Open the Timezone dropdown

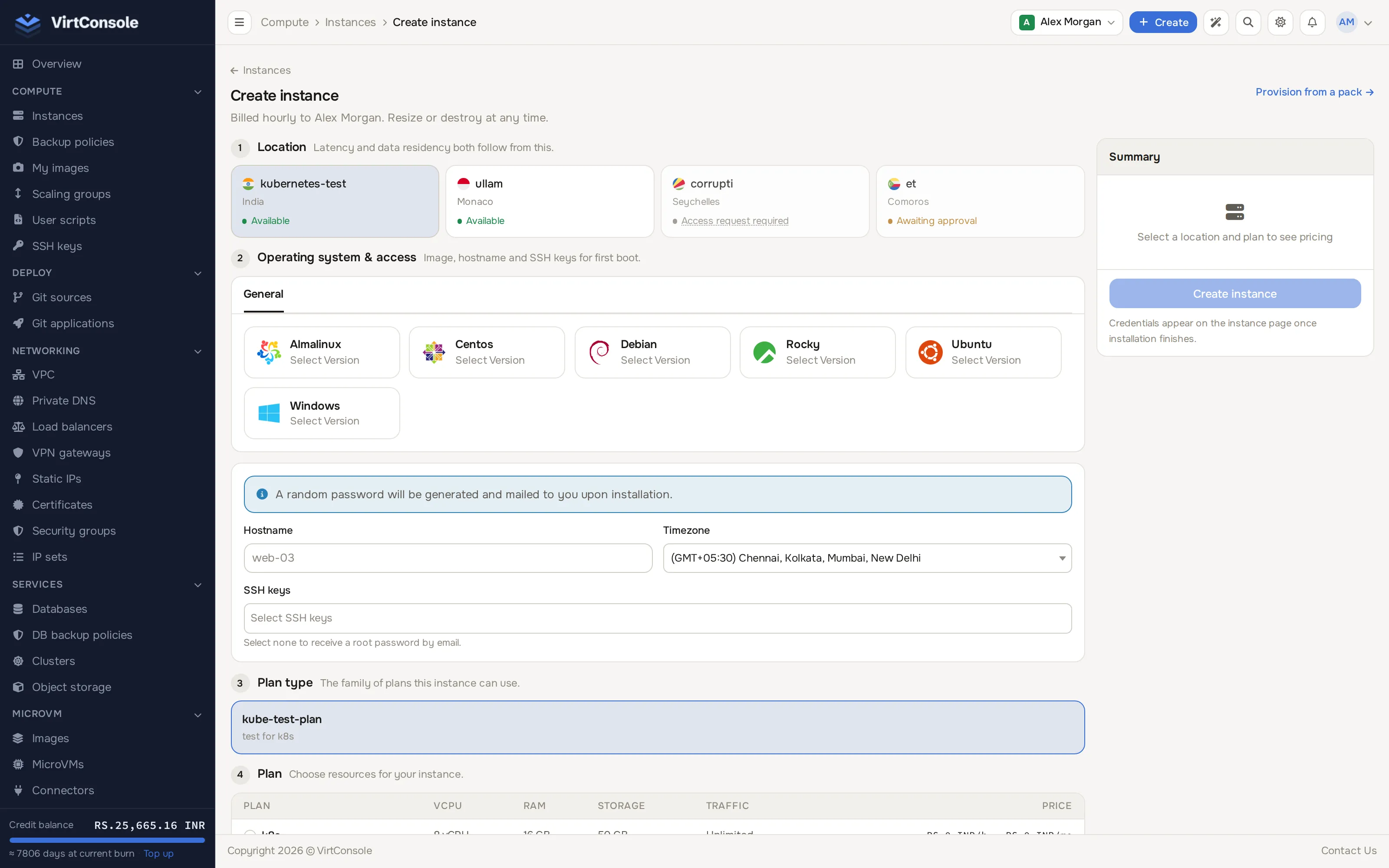(867, 557)
